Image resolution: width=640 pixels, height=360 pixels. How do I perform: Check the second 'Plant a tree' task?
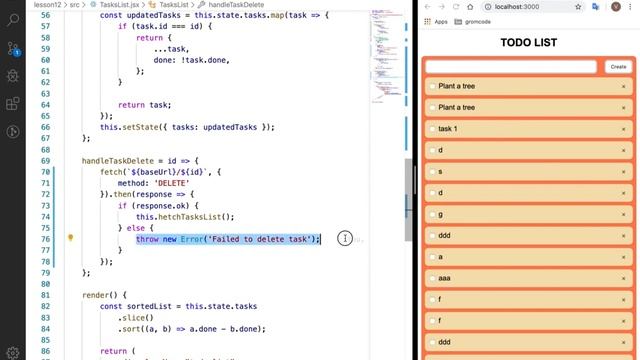433,107
